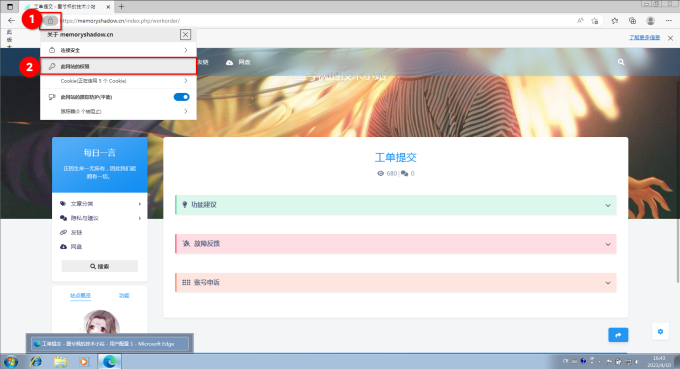Click the Microsoft Edge taskbar icon
This screenshot has width=680, height=369.
pos(109,361)
